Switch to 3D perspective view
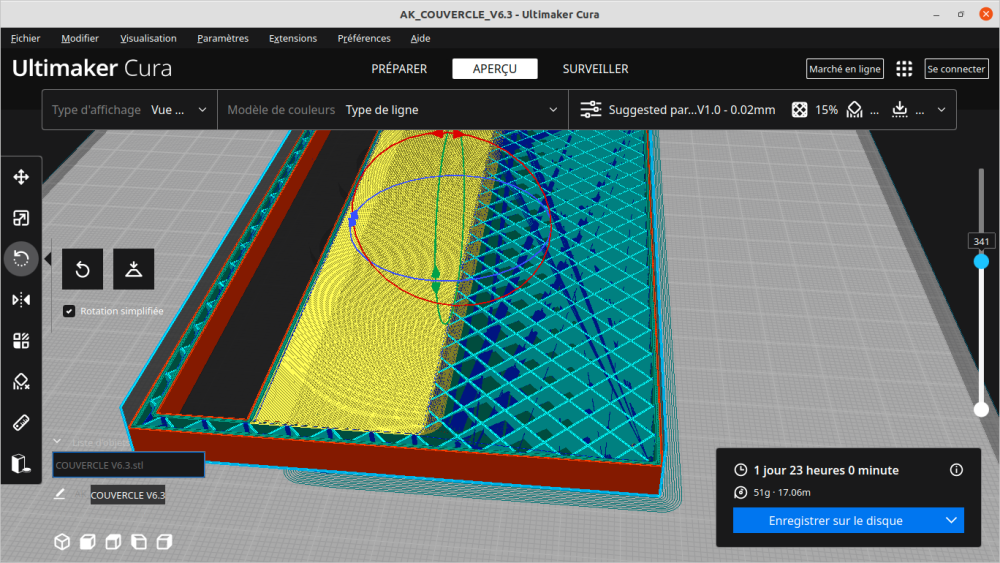 [x=62, y=542]
